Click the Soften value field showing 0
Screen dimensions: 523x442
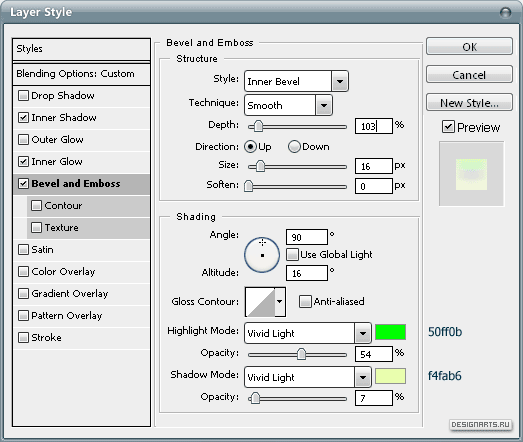coord(374,186)
